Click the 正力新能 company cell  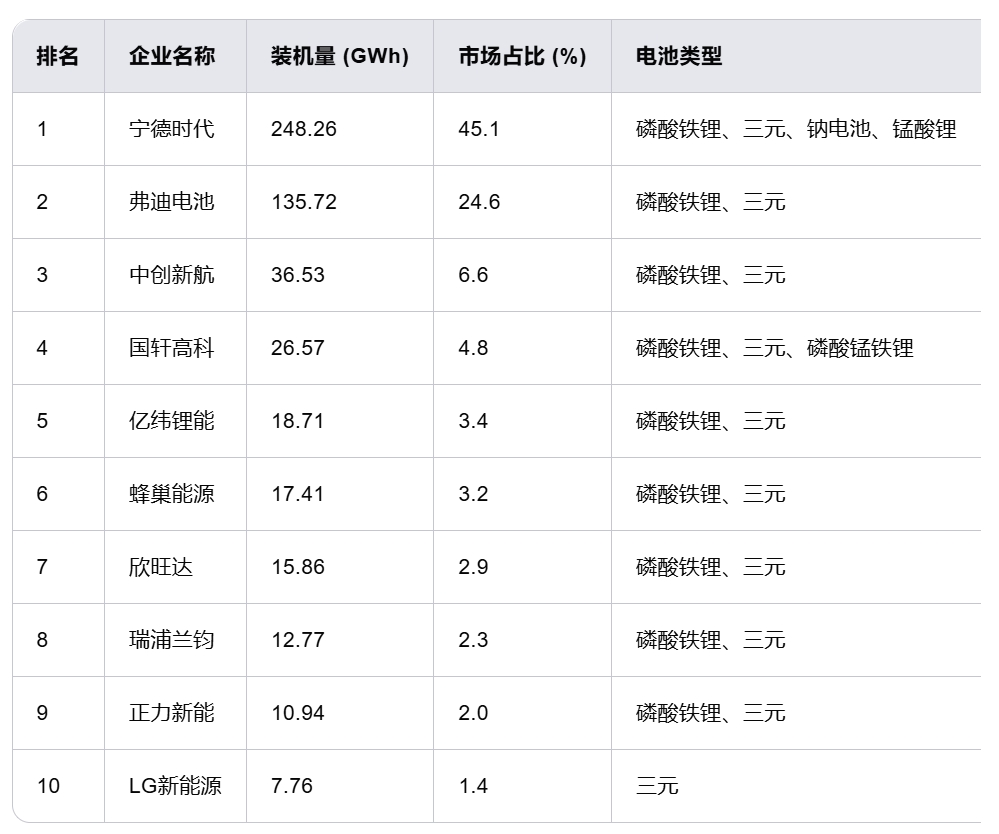tap(171, 713)
